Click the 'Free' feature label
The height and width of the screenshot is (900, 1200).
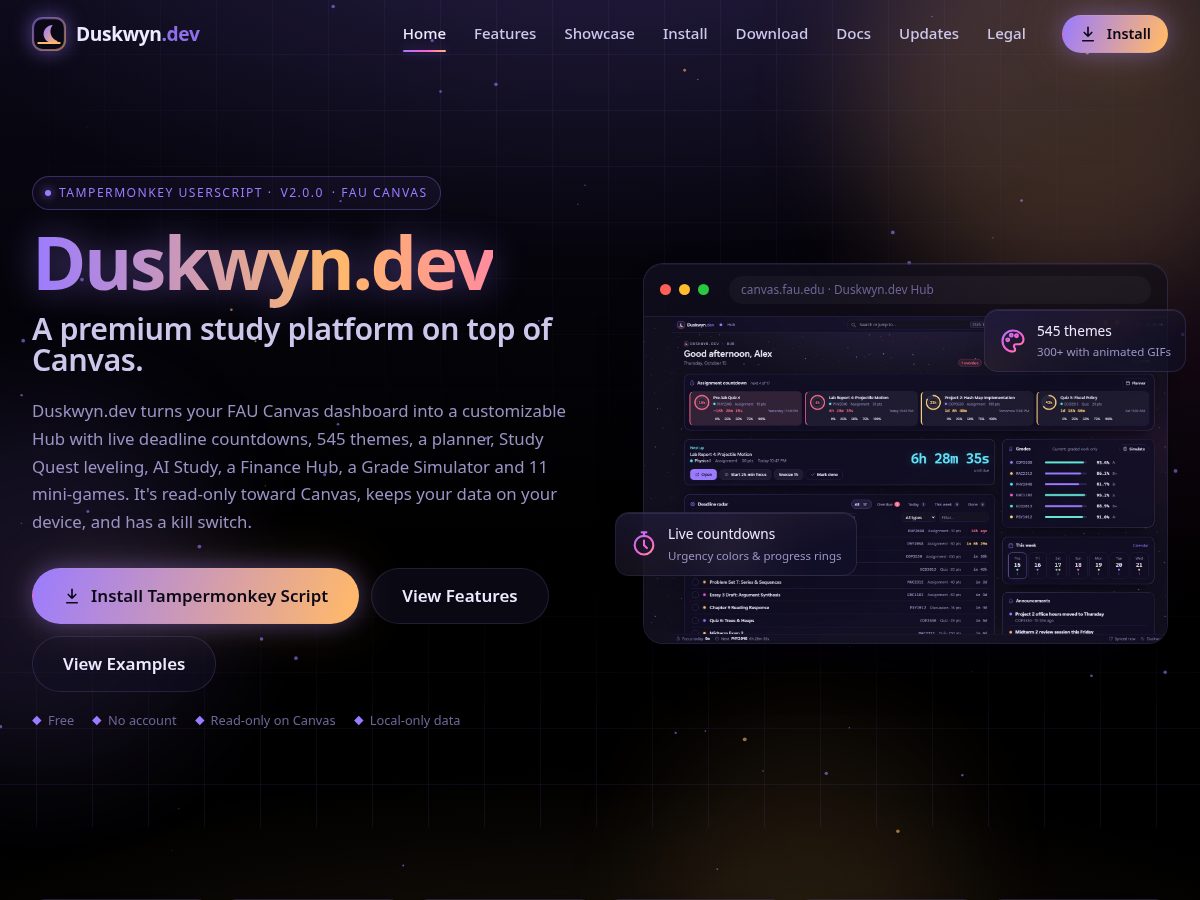coord(61,720)
